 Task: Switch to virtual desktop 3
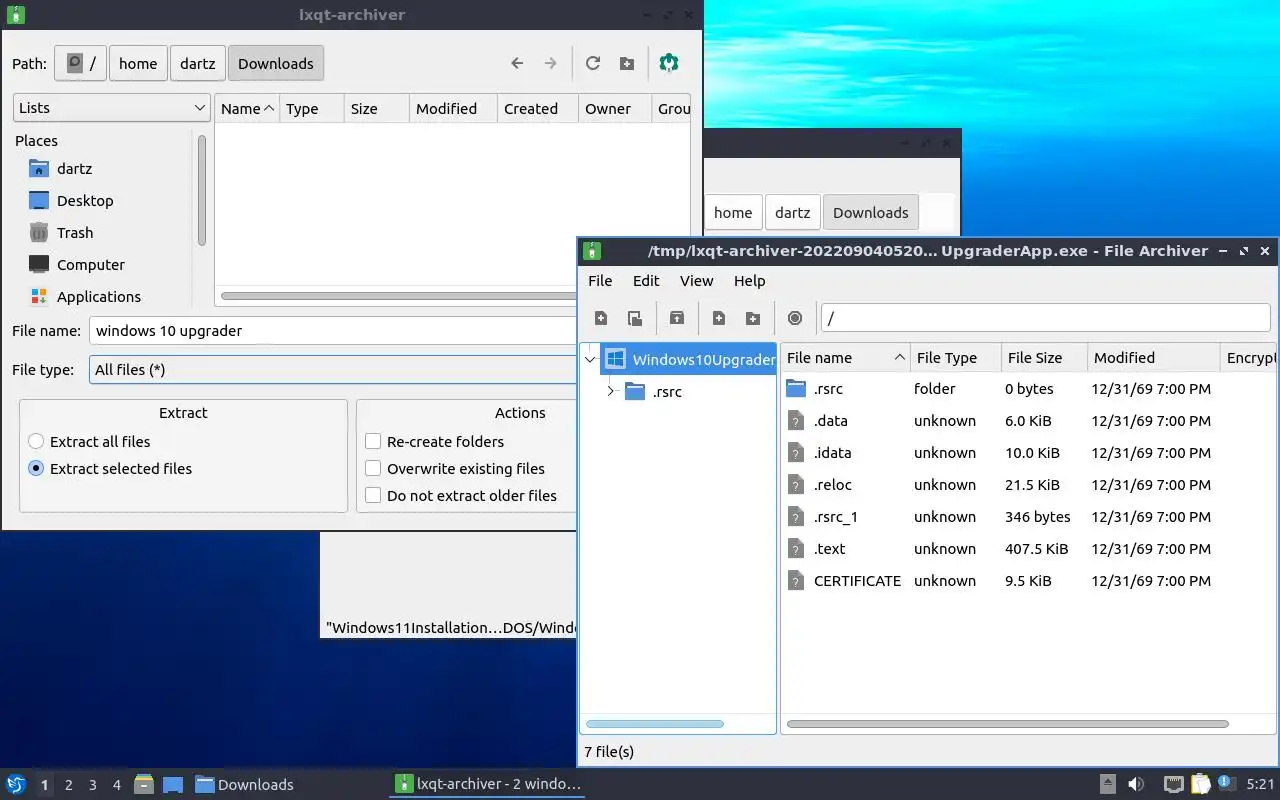[92, 785]
